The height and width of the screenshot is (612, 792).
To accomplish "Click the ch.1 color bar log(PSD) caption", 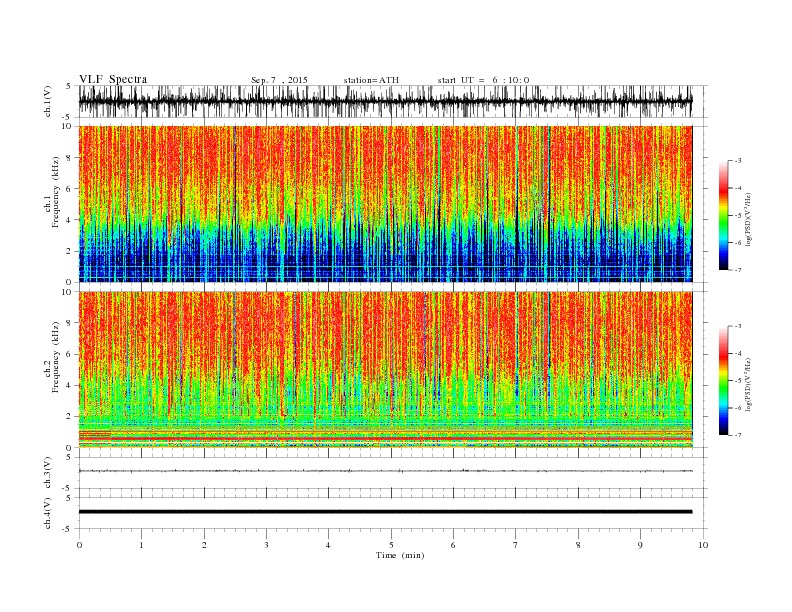I will (x=749, y=220).
